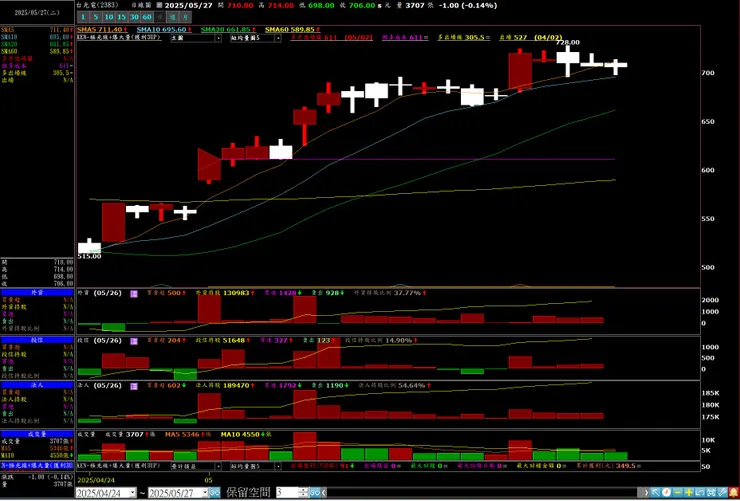740x501 pixels.
Task: Click the 728.00 high price label
Action: (567, 42)
